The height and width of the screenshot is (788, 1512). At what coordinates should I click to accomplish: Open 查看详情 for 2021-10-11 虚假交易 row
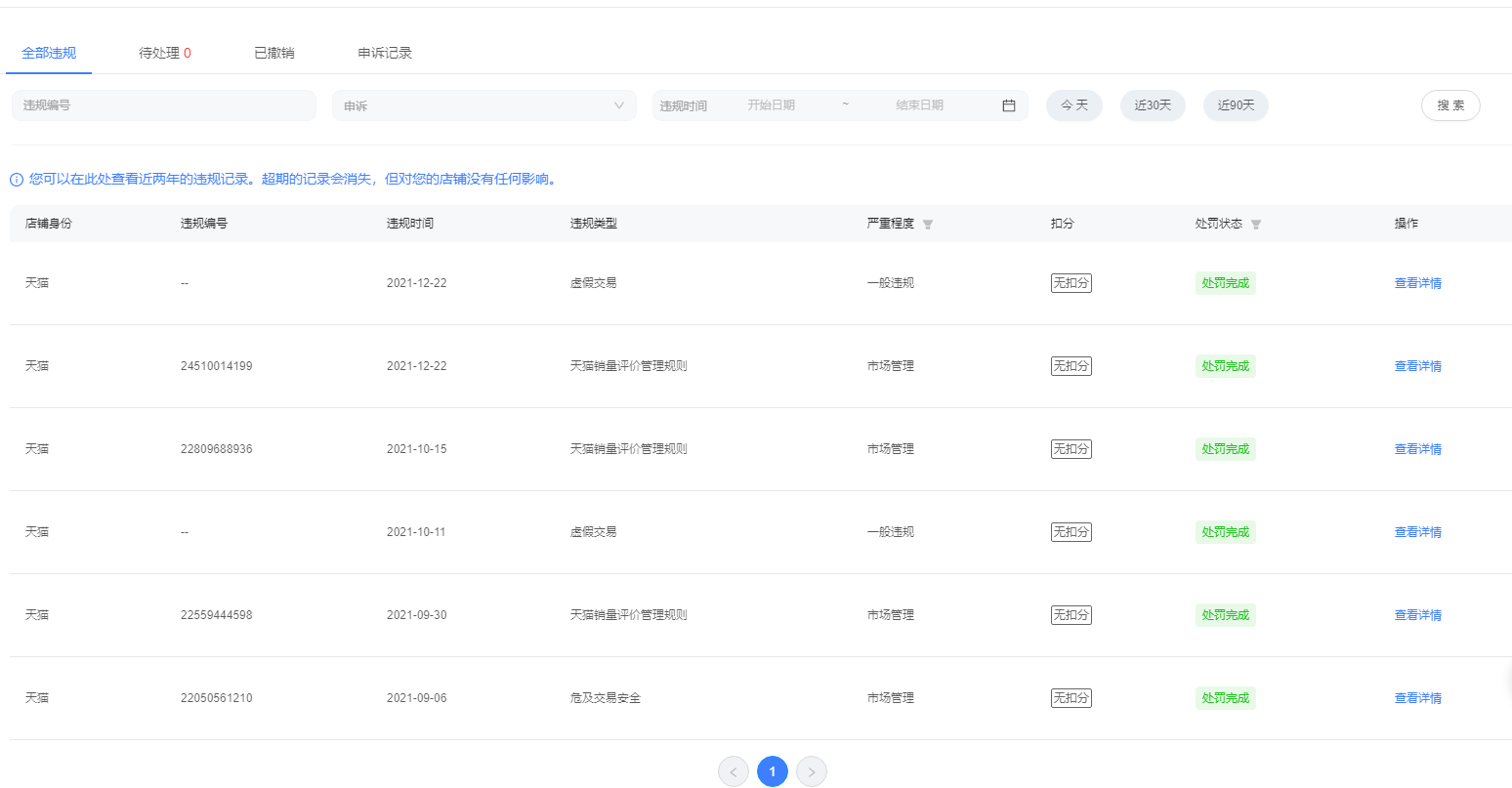[1418, 532]
